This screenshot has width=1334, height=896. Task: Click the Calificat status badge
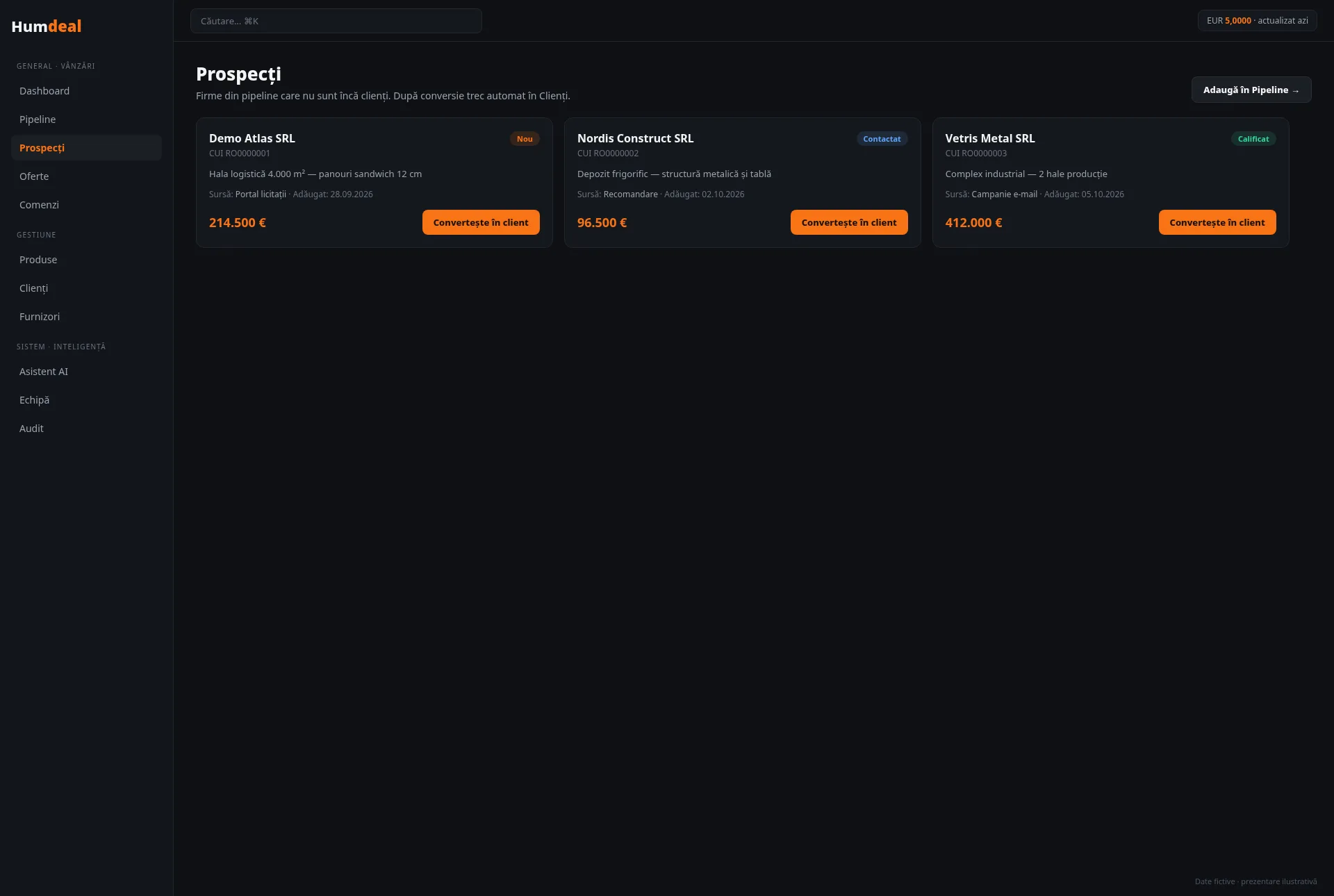pos(1253,139)
